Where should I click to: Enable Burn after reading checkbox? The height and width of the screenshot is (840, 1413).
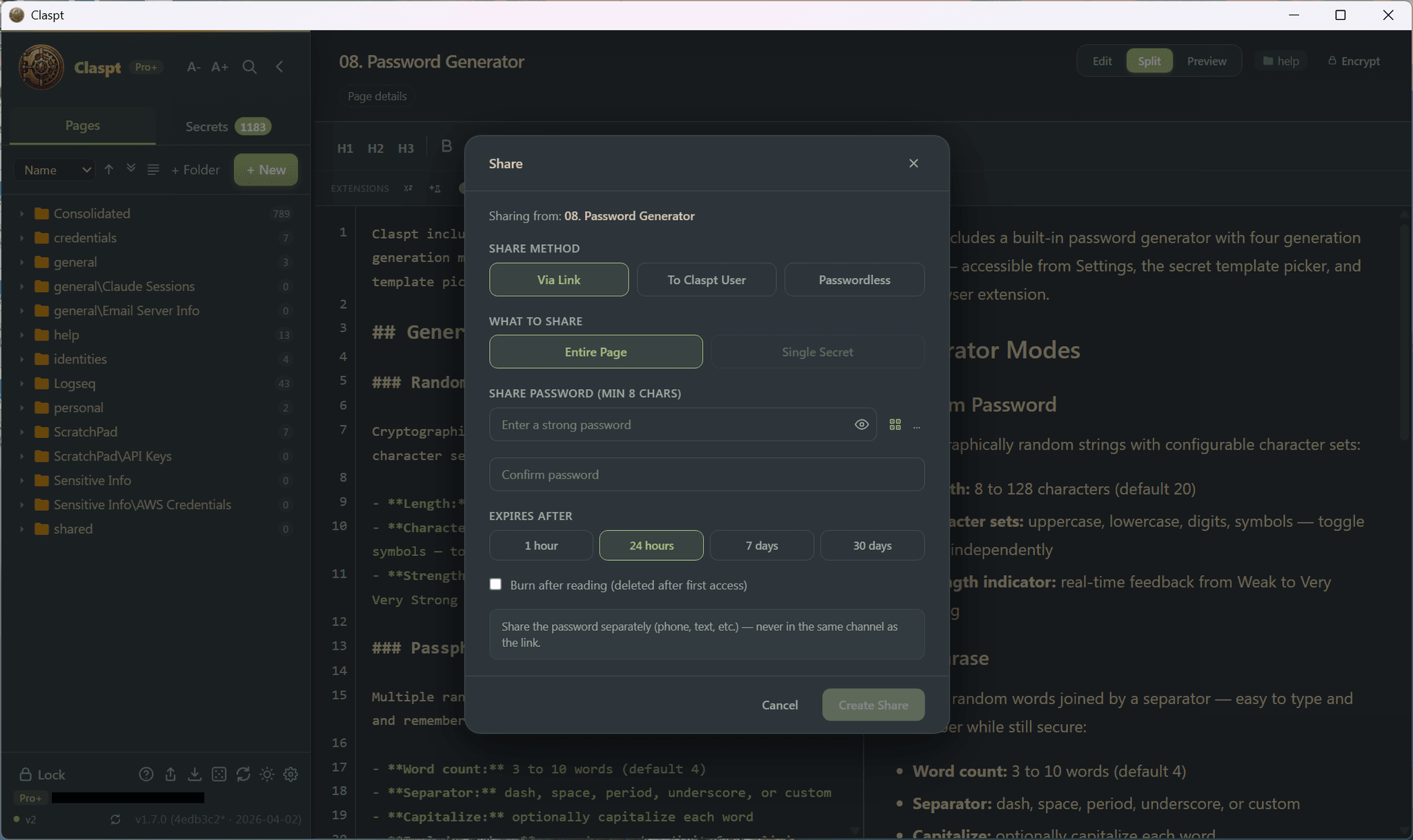tap(495, 584)
